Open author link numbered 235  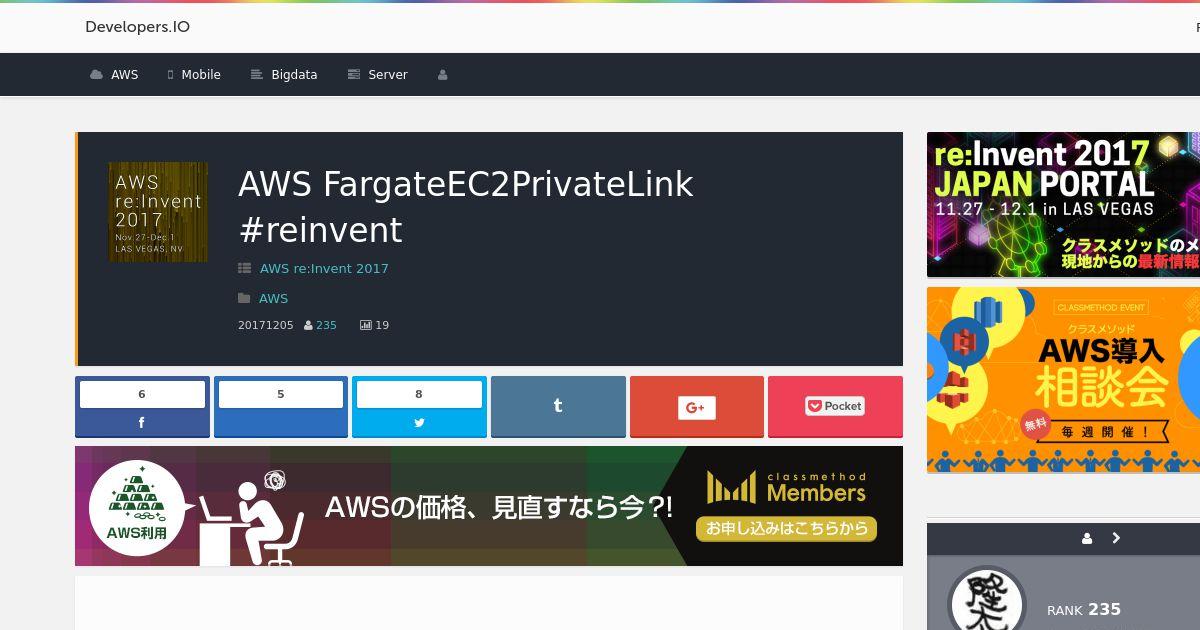coord(326,325)
